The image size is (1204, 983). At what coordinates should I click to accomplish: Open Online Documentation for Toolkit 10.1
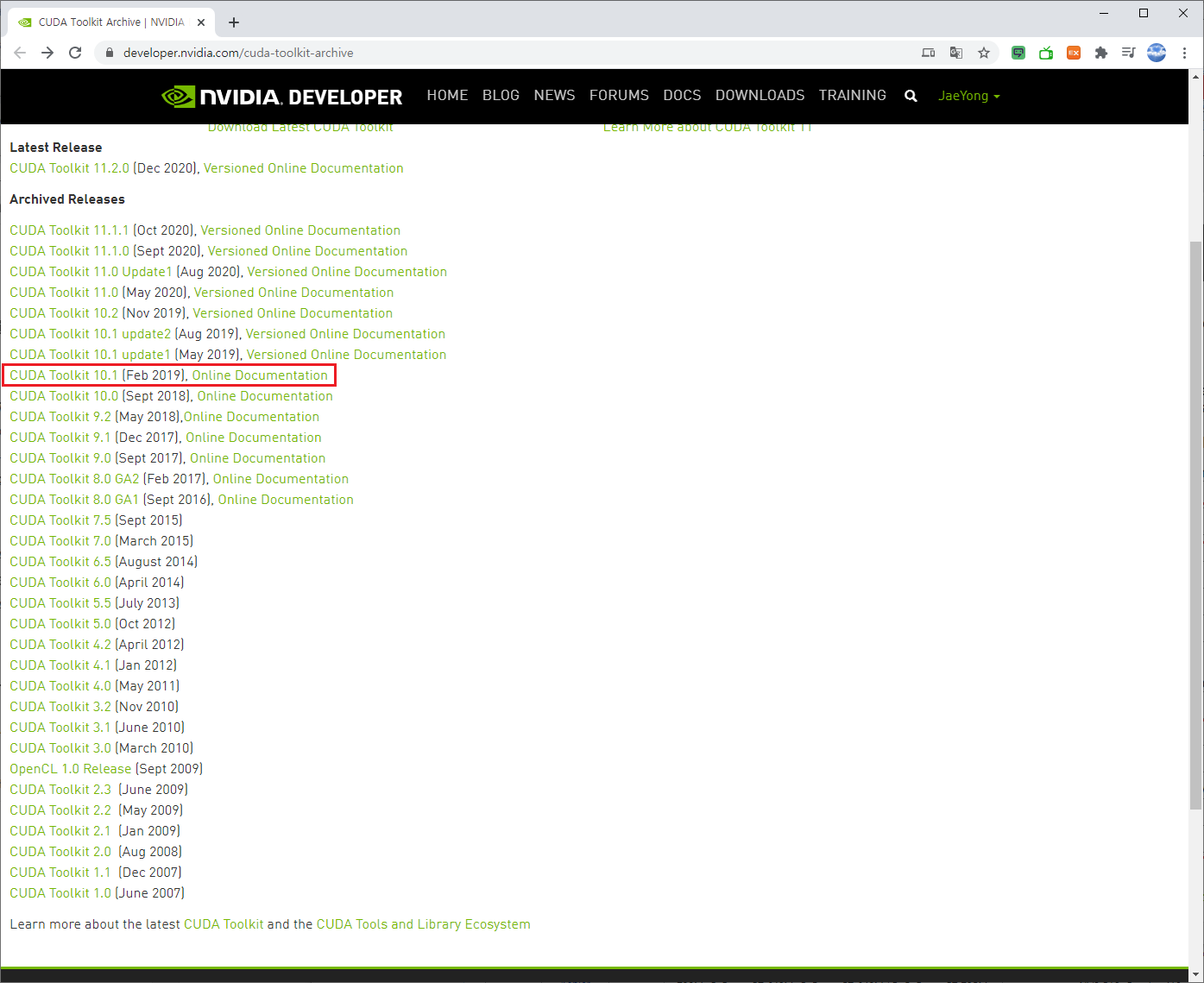[260, 375]
